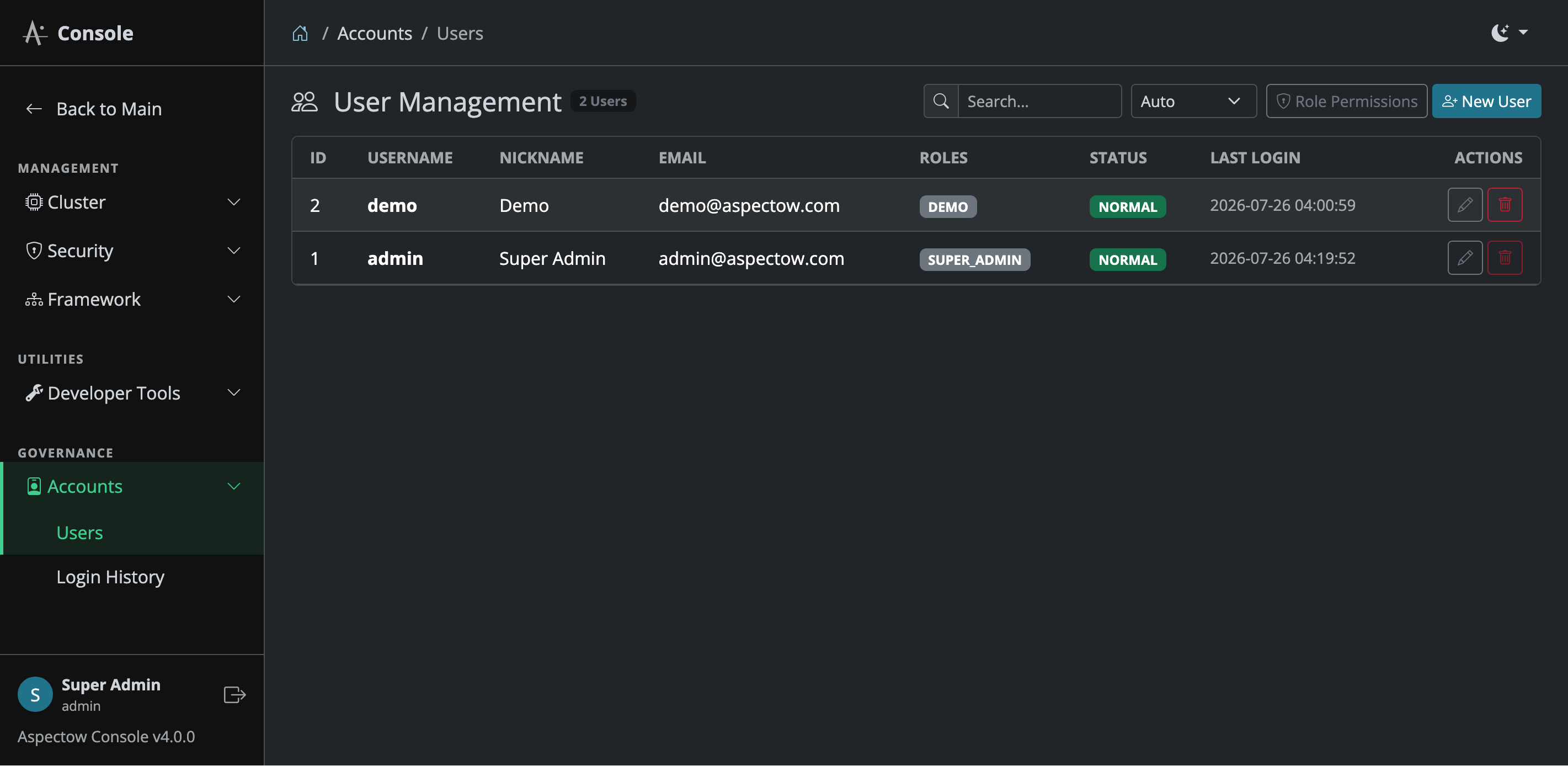Expand the Framework menu chevron
This screenshot has height=766, width=1568.
pyautogui.click(x=234, y=300)
